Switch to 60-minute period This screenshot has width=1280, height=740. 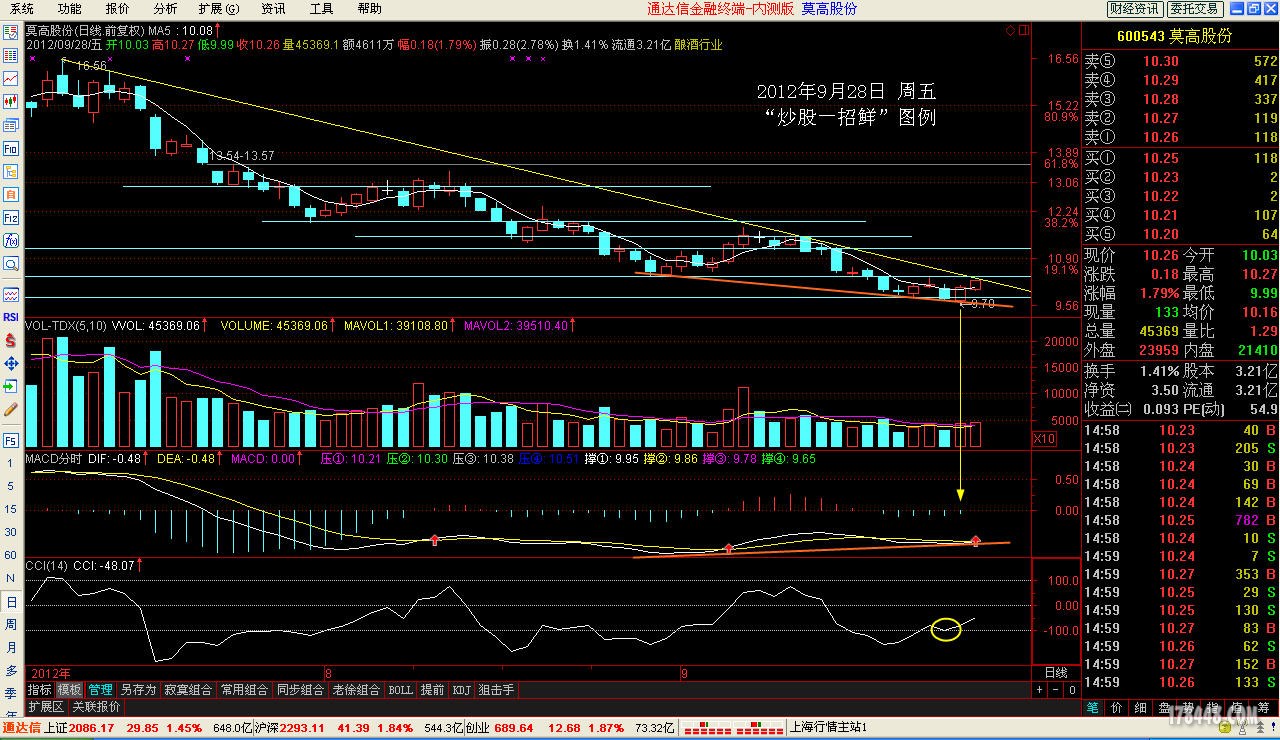click(11, 555)
